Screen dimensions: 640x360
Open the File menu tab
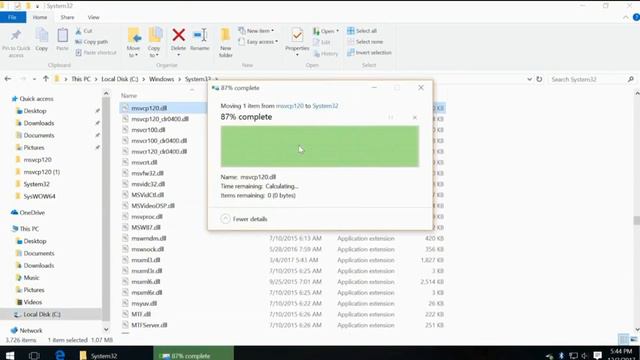tap(13, 18)
